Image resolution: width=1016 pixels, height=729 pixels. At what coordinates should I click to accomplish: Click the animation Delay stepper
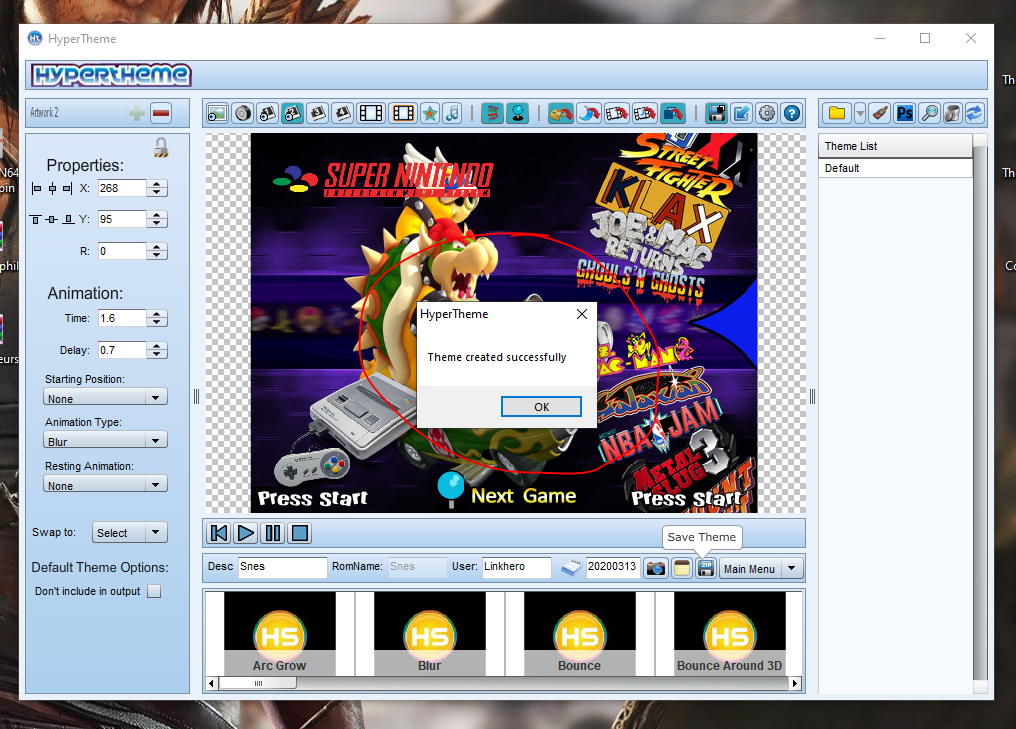pos(157,351)
